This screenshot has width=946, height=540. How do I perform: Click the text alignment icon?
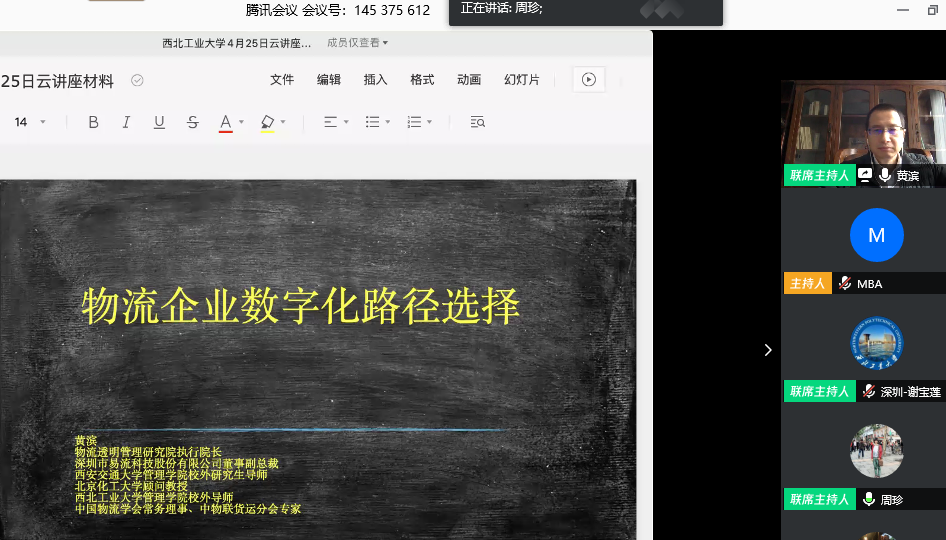pyautogui.click(x=330, y=122)
